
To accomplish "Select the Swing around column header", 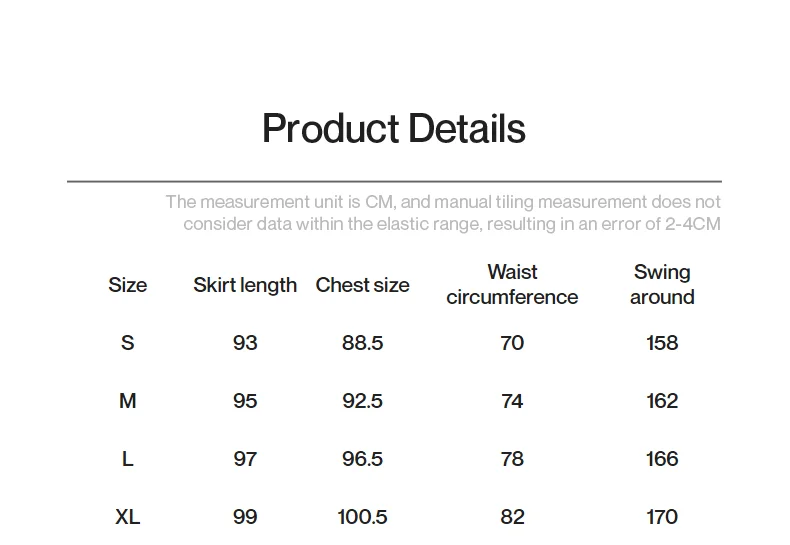I will click(x=662, y=285).
